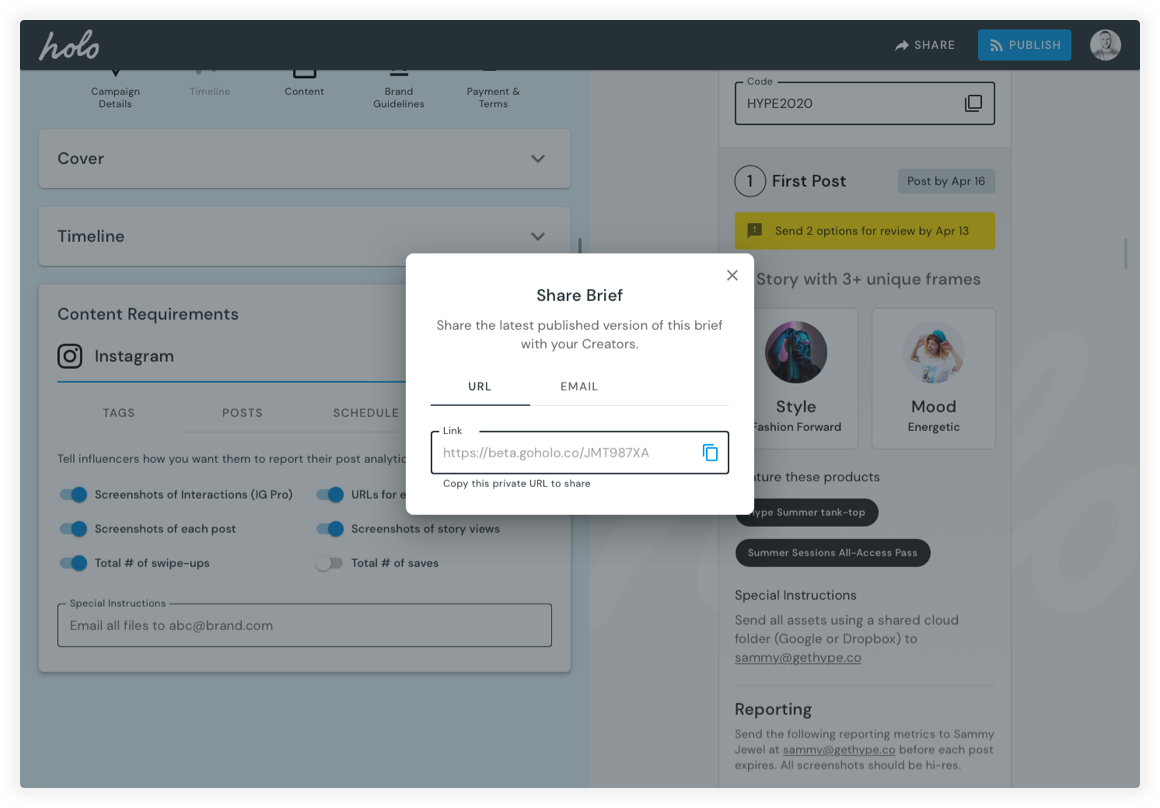Click the Share button in header
The image size is (1160, 808).
(x=925, y=45)
